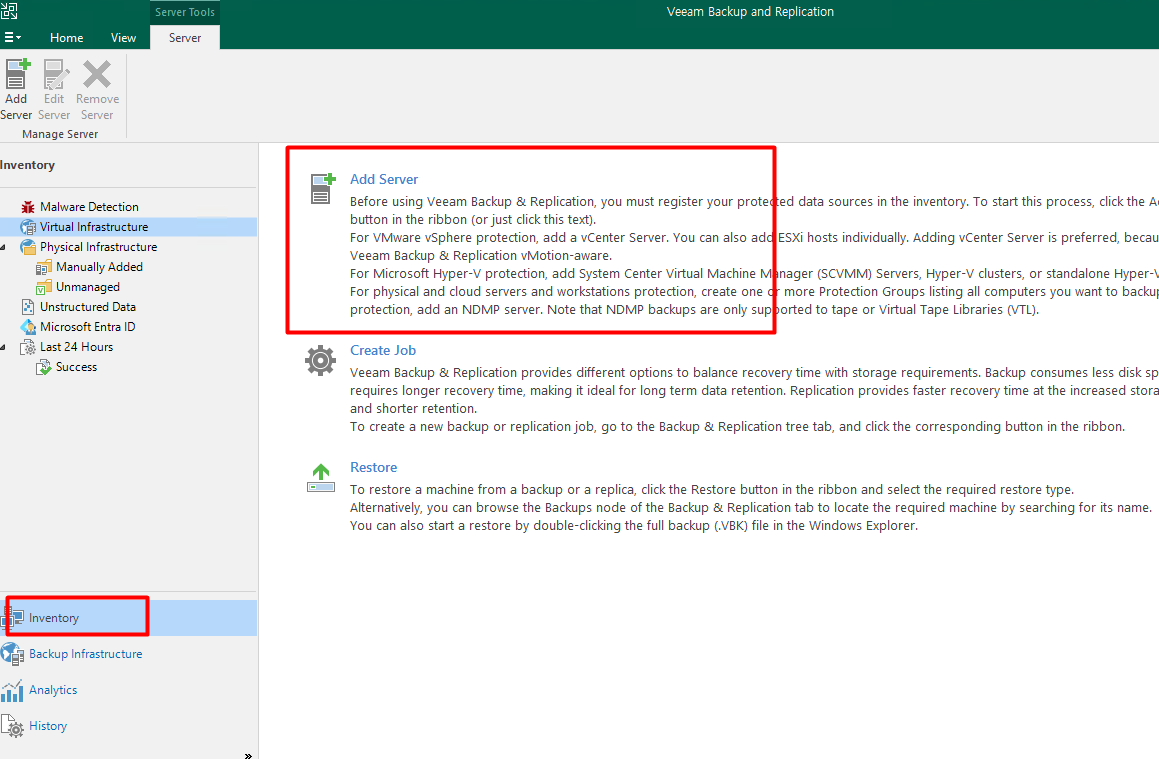Select Physical Infrastructure tree node
The width and height of the screenshot is (1159, 759).
coord(98,247)
